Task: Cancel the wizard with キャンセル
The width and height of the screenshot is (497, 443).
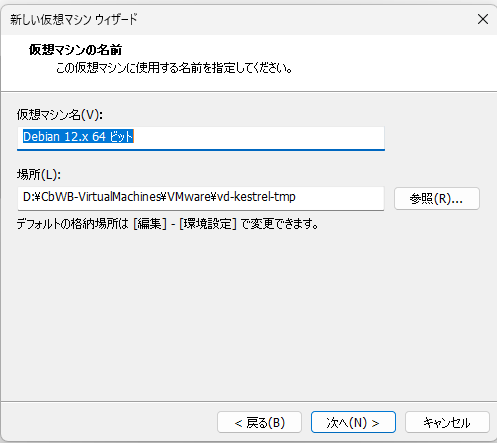Action: coord(447,423)
